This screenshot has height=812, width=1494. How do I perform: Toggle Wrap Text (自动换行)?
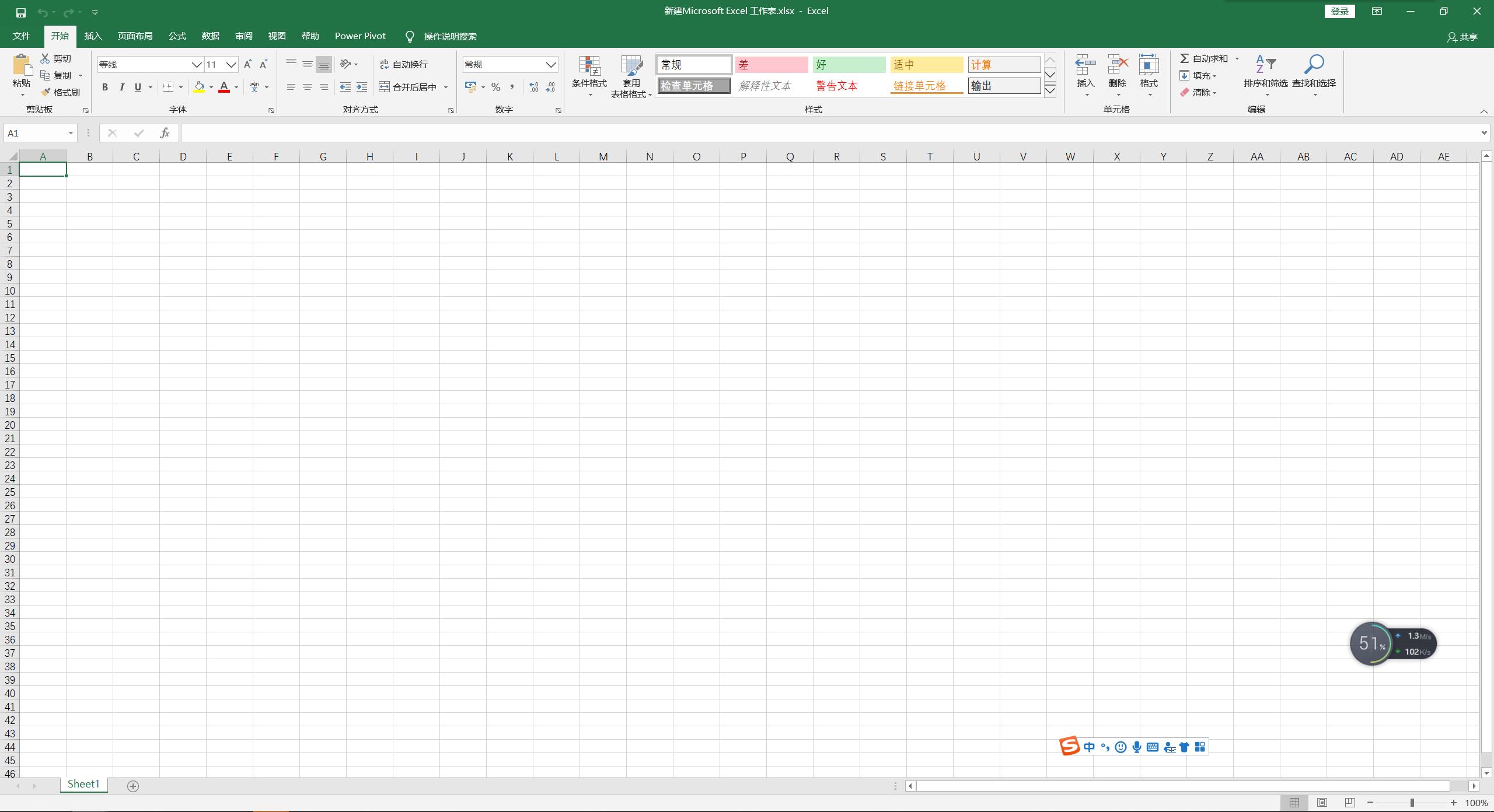pyautogui.click(x=404, y=64)
